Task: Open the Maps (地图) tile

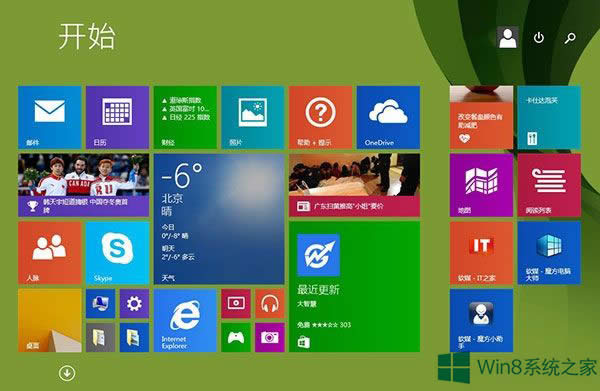Action: pyautogui.click(x=481, y=185)
